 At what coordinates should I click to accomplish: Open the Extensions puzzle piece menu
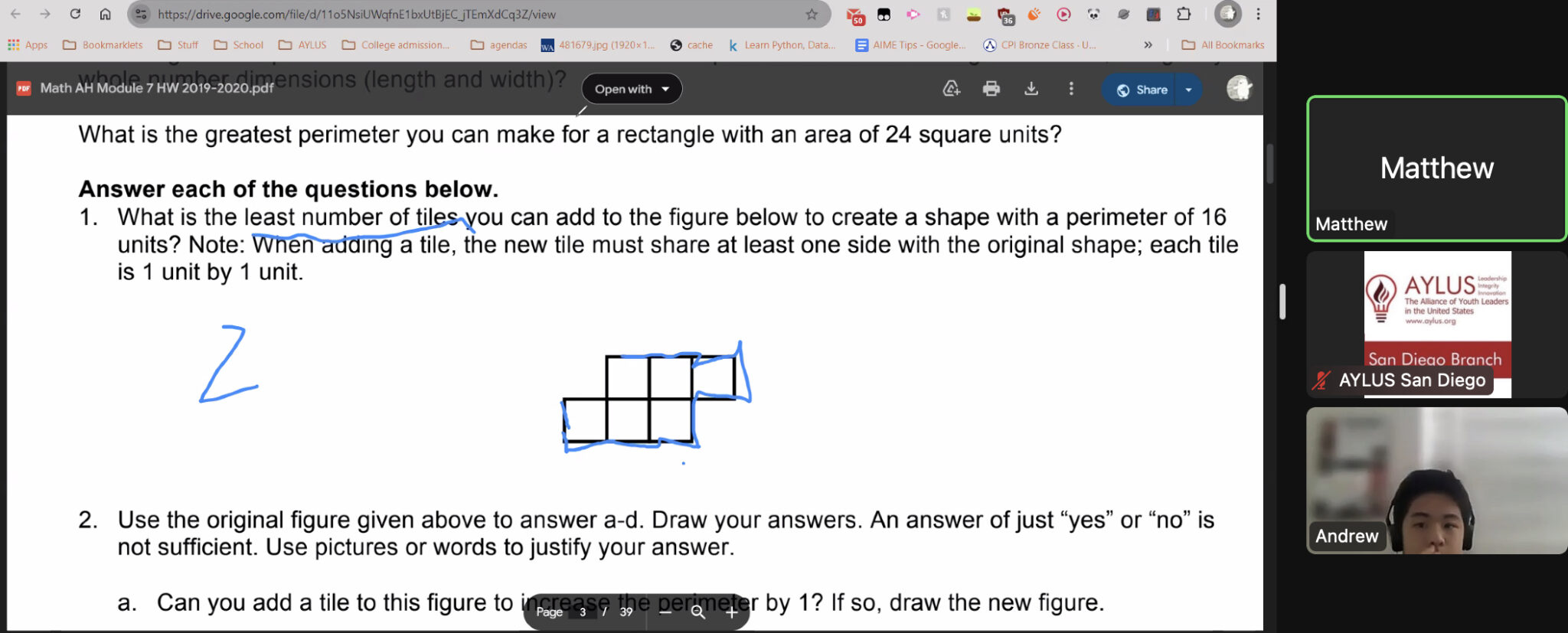[x=1184, y=14]
